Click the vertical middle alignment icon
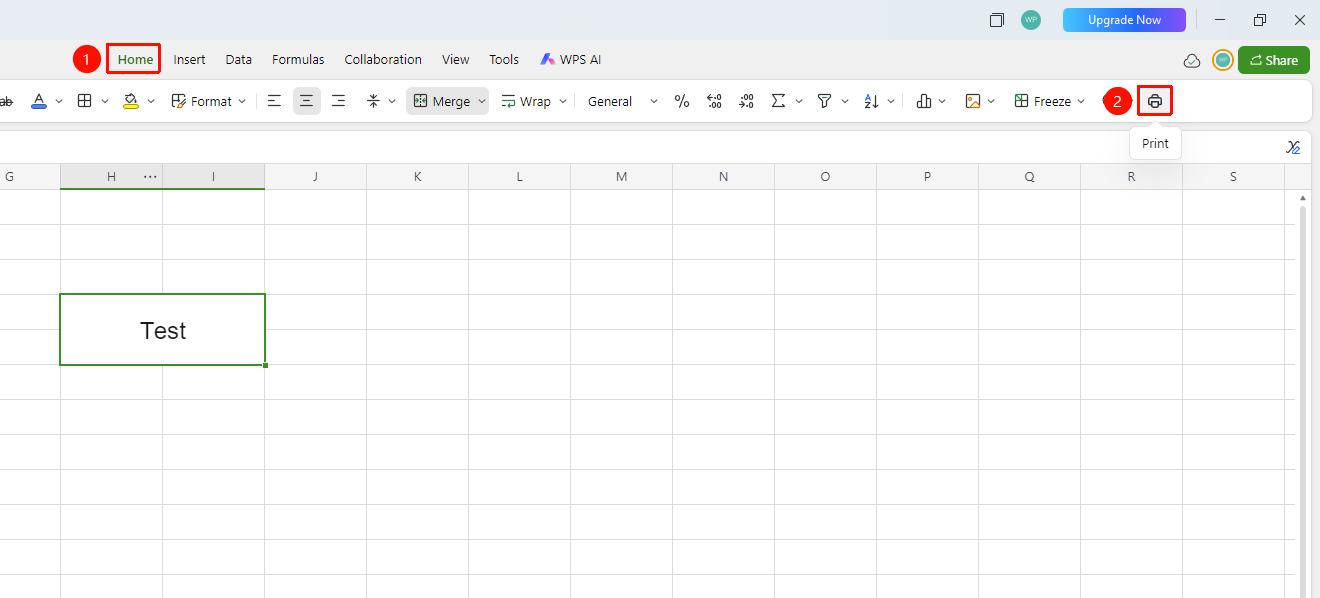Image resolution: width=1320 pixels, height=598 pixels. 373,101
